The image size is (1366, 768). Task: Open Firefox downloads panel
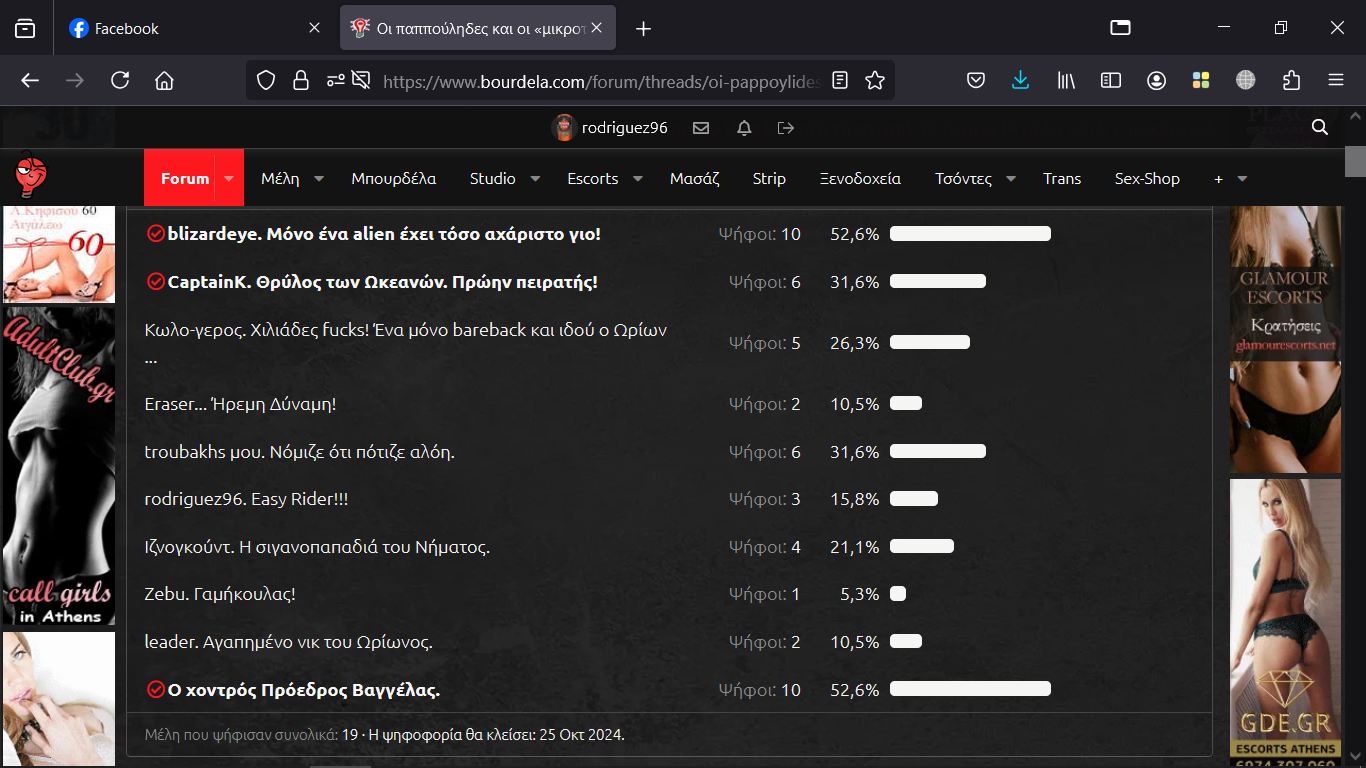click(x=1020, y=81)
